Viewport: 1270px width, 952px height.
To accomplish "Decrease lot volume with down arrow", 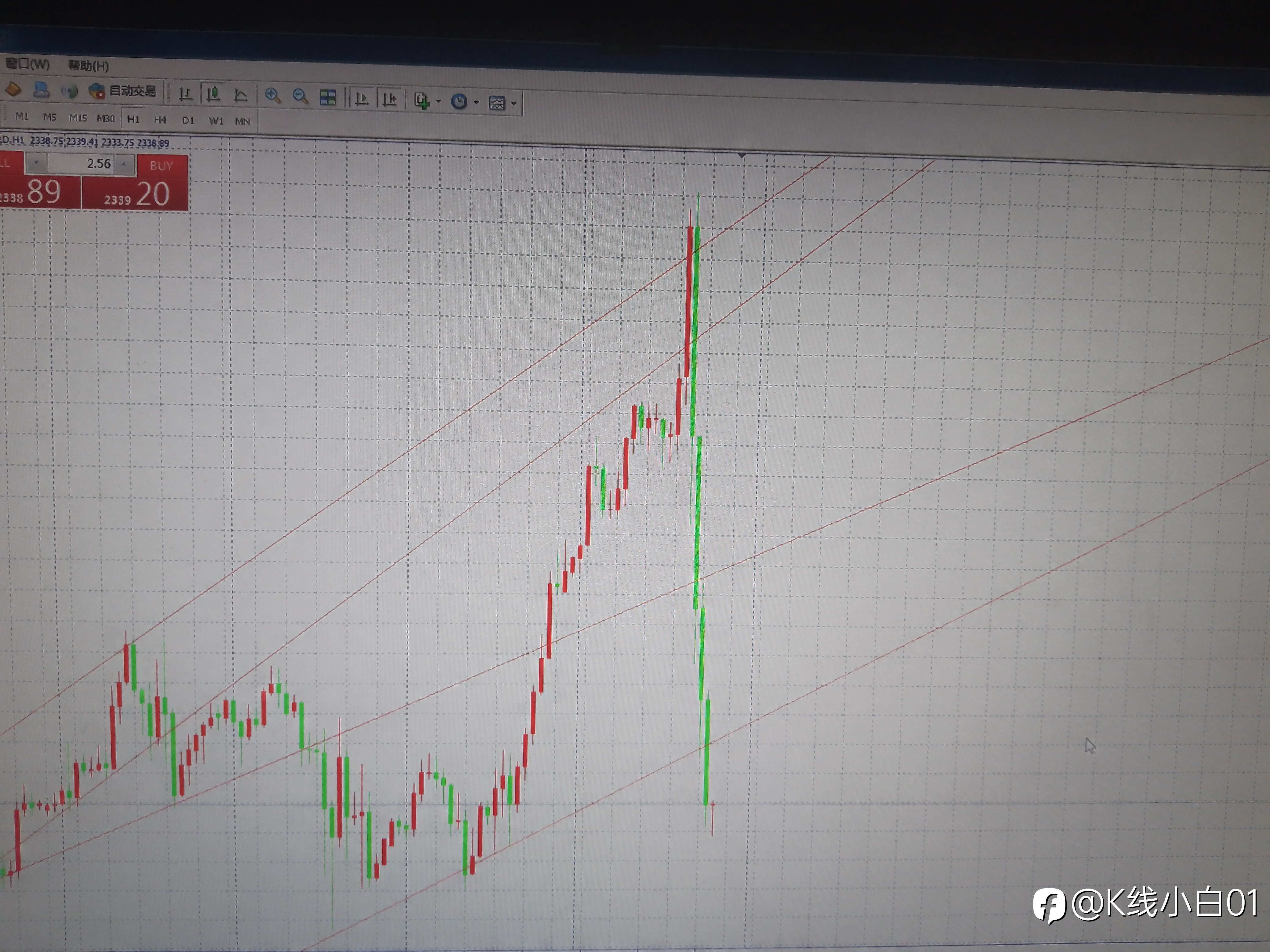I will 36,163.
